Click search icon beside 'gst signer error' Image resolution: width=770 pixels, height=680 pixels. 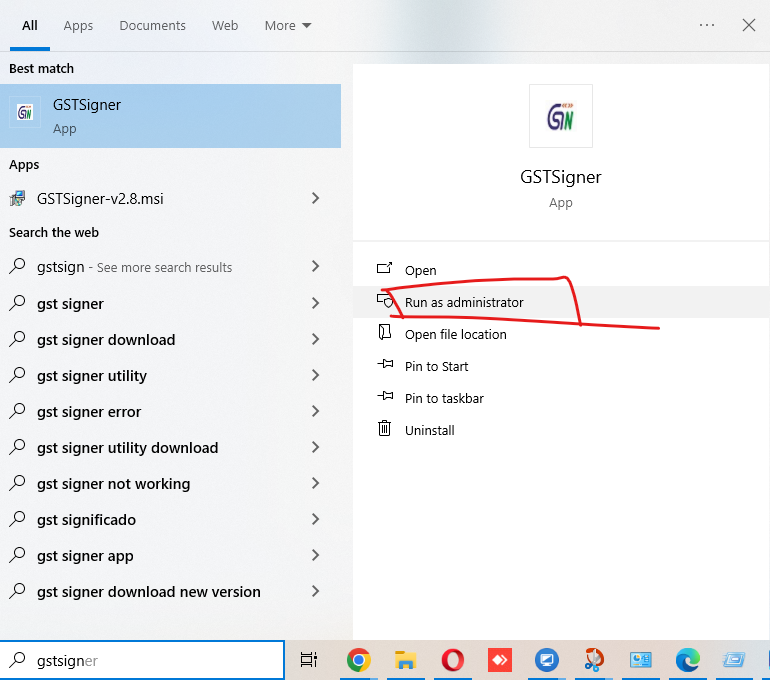(17, 411)
